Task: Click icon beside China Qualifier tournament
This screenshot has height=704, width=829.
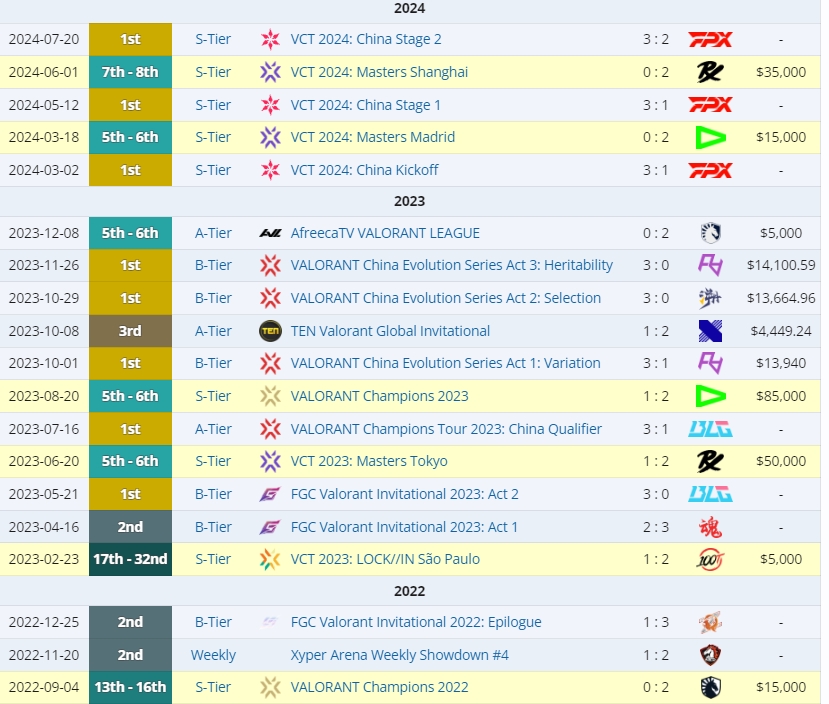Action: point(270,429)
